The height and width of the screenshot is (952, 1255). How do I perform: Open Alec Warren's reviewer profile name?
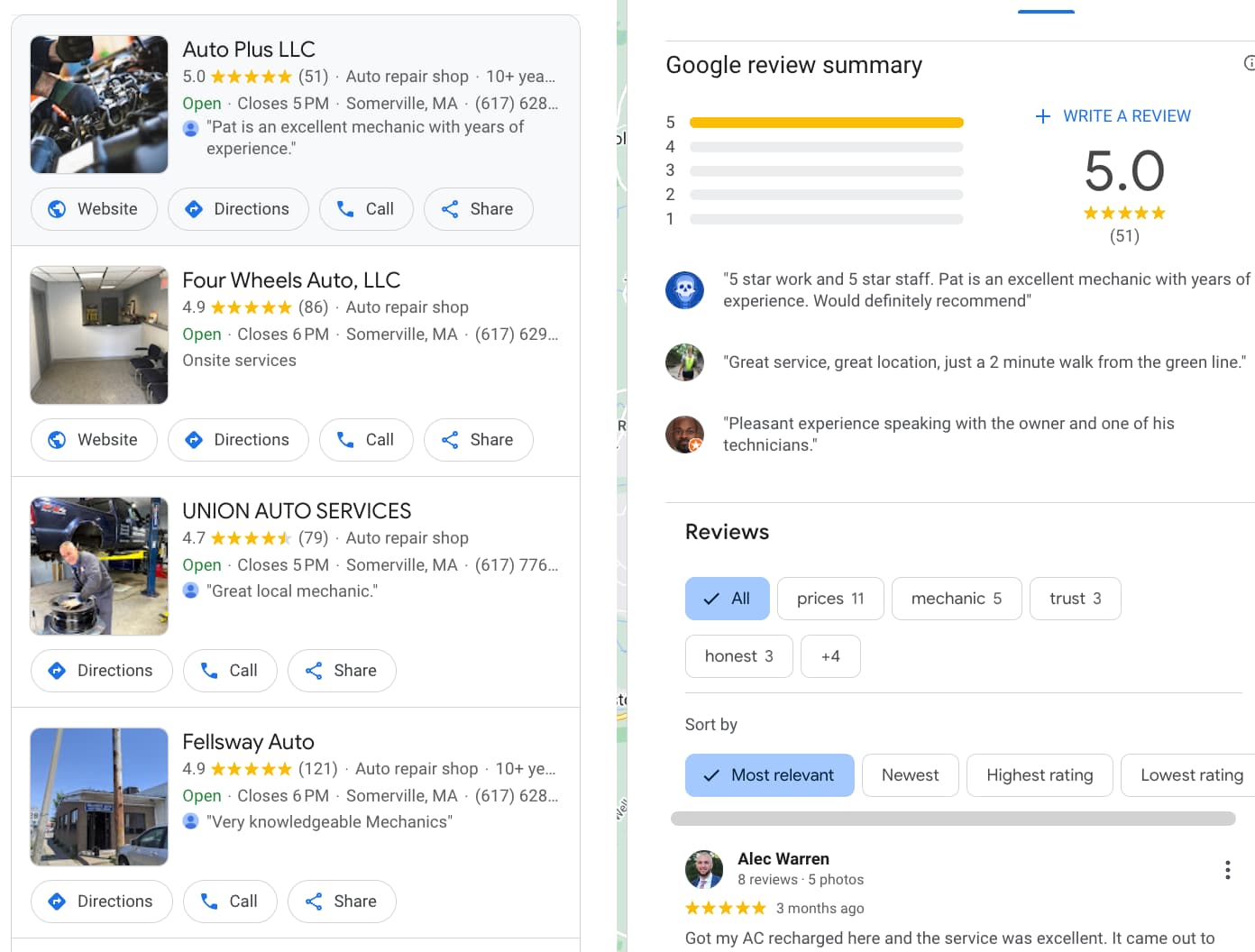tap(783, 859)
